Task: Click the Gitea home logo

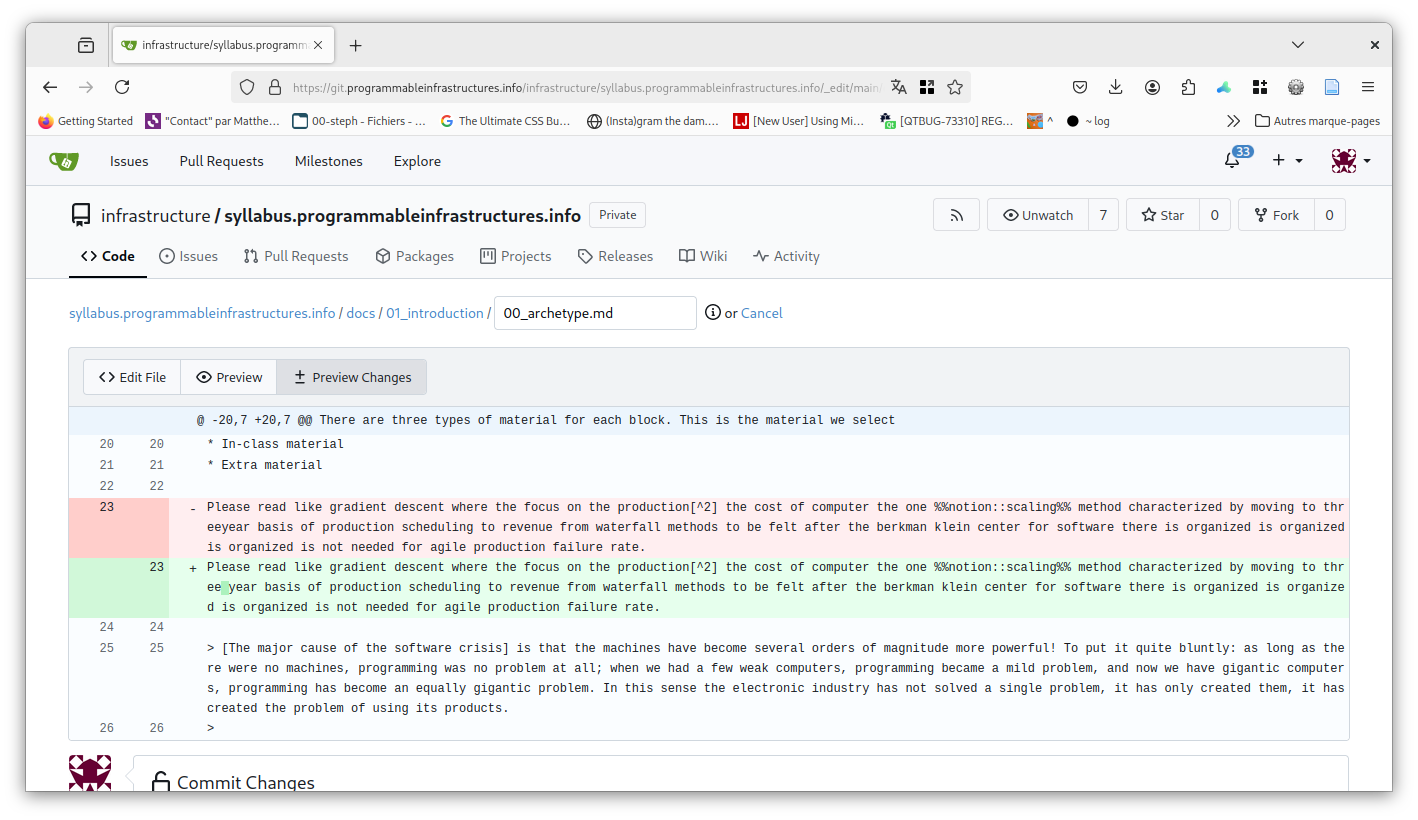Action: (x=64, y=161)
